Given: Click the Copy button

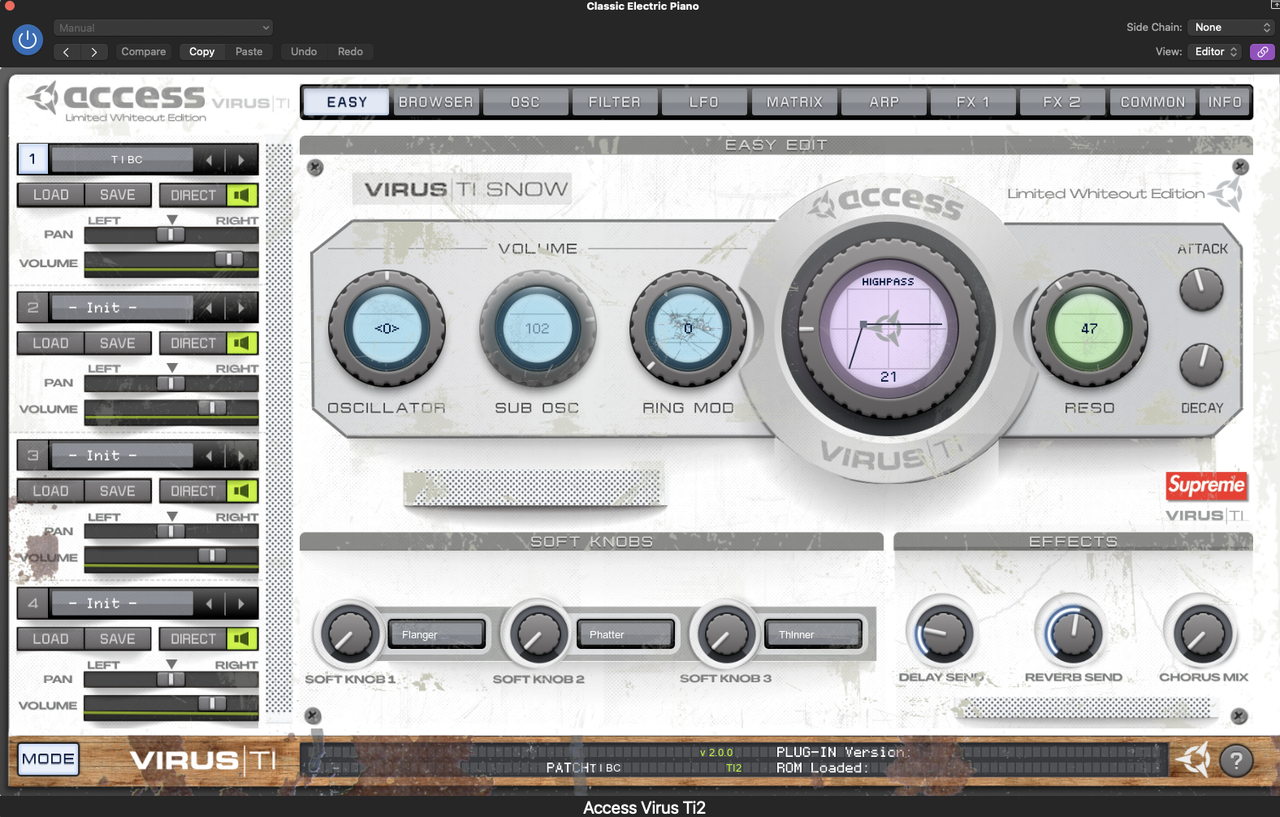Looking at the screenshot, I should (202, 52).
